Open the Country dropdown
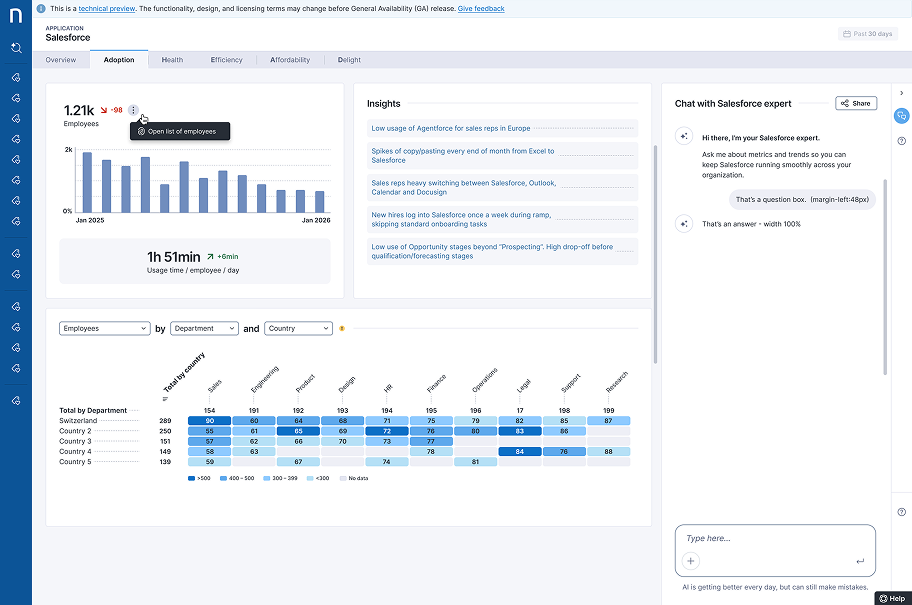Viewport: 912px width, 605px height. (x=298, y=329)
